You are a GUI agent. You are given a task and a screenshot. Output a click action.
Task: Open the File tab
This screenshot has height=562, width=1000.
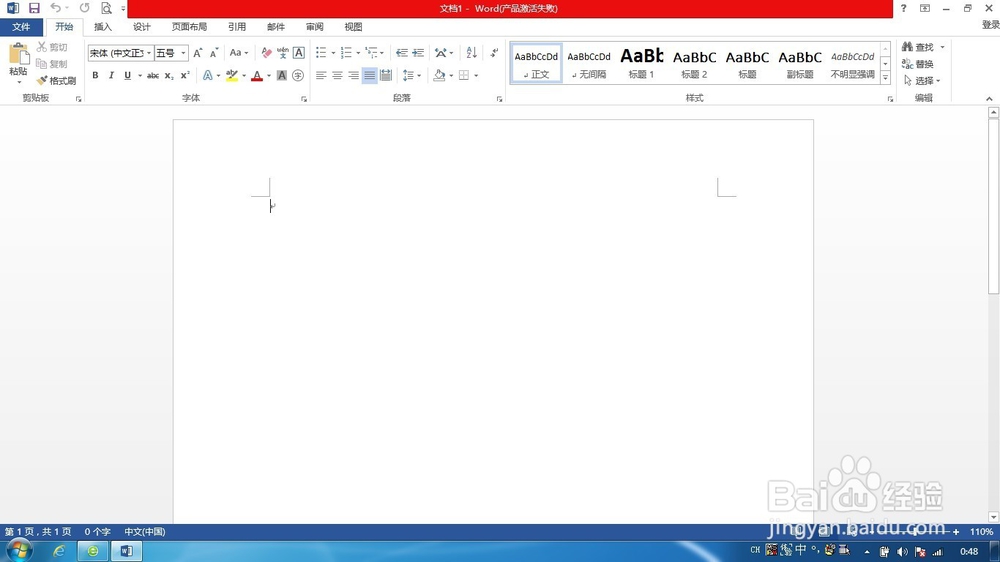pyautogui.click(x=21, y=27)
